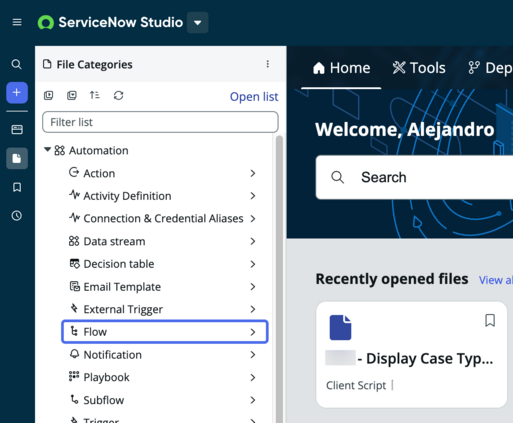Expand the Playbook chevron
The image size is (513, 423).
pos(253,377)
